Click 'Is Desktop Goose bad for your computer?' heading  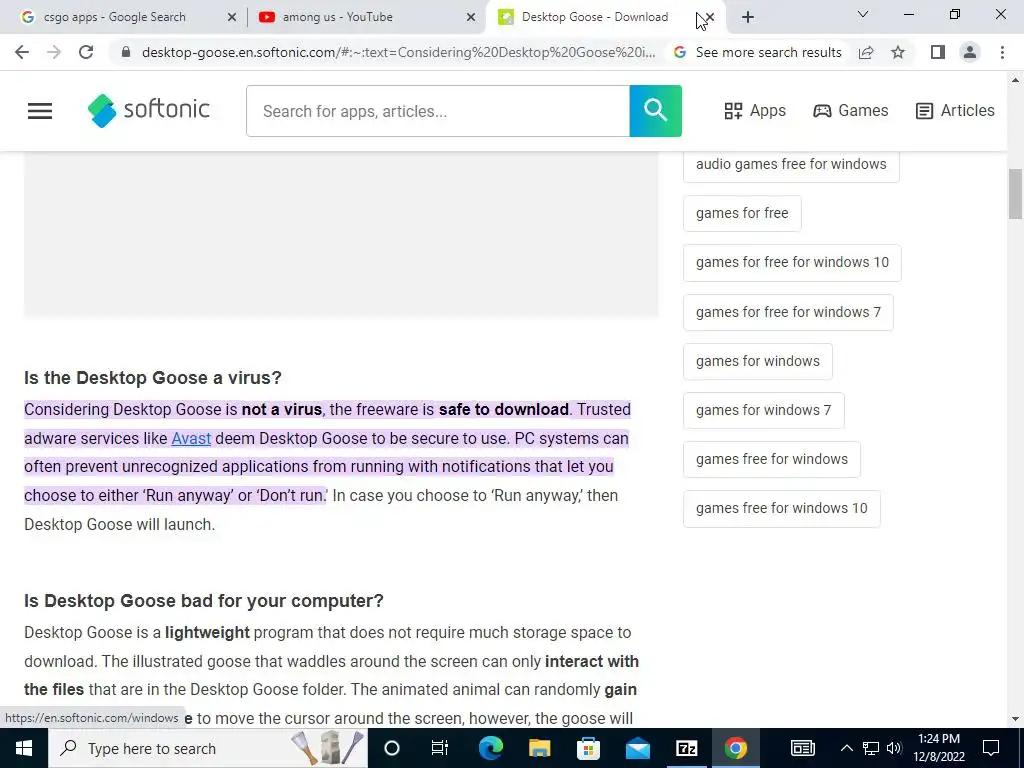point(204,601)
